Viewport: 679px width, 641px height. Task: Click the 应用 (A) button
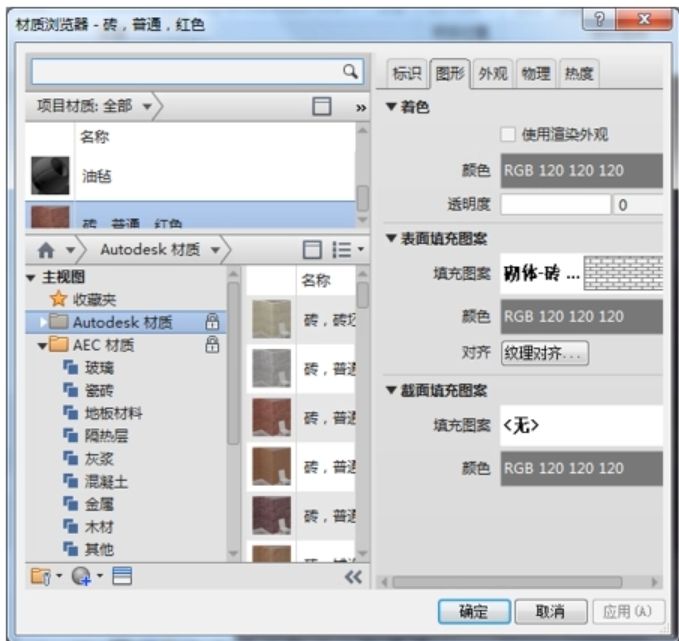click(628, 612)
